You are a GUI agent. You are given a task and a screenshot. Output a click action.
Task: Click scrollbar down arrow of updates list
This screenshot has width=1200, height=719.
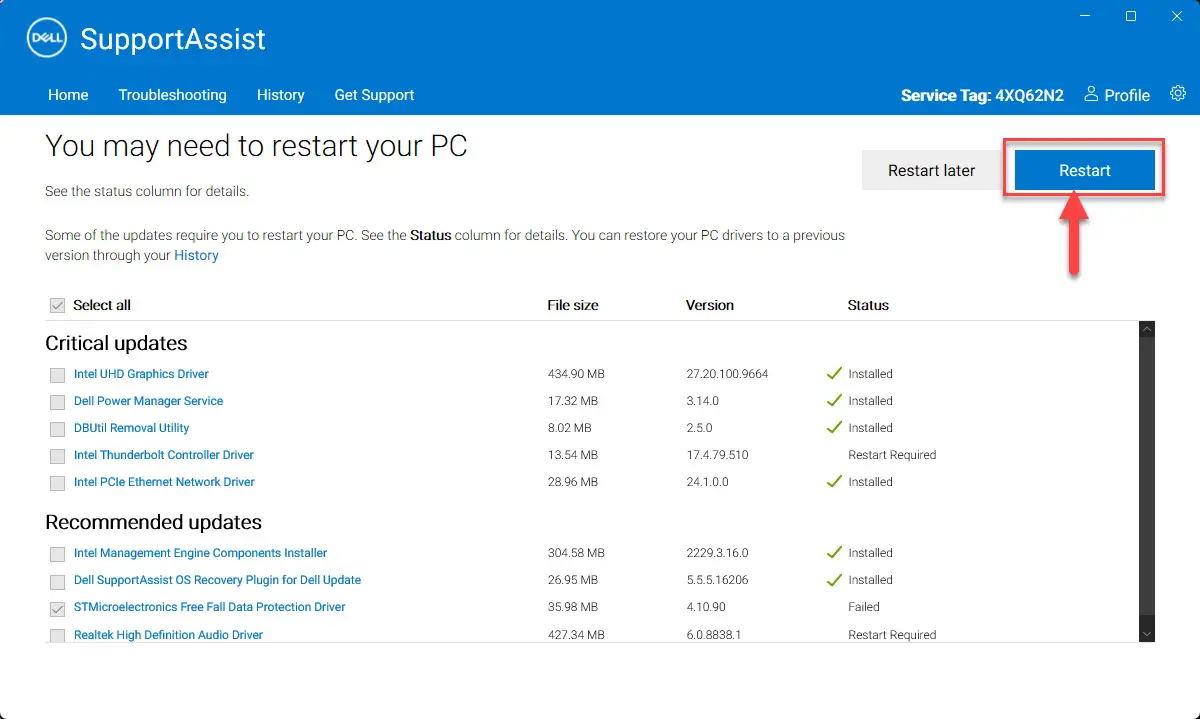coord(1147,634)
